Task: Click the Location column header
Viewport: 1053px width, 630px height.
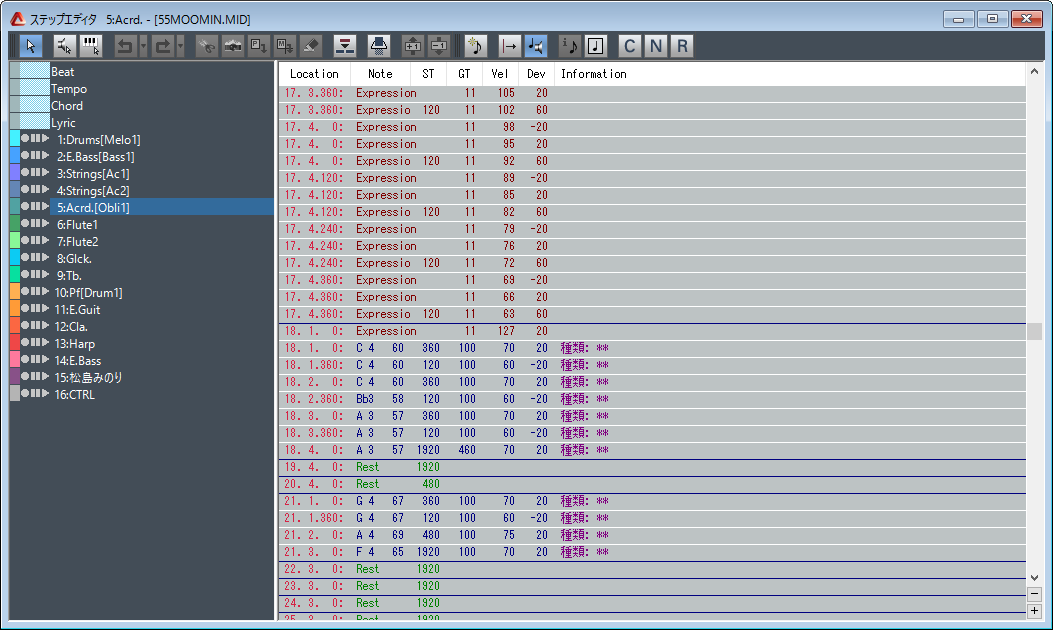Action: pos(314,74)
